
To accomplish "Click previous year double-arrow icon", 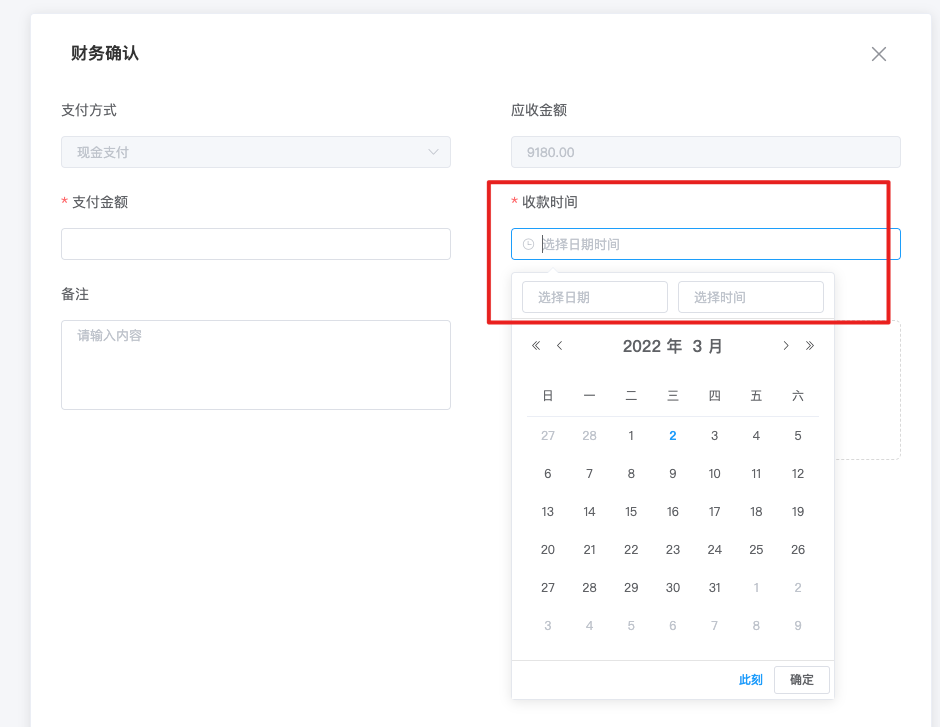I will 536,346.
